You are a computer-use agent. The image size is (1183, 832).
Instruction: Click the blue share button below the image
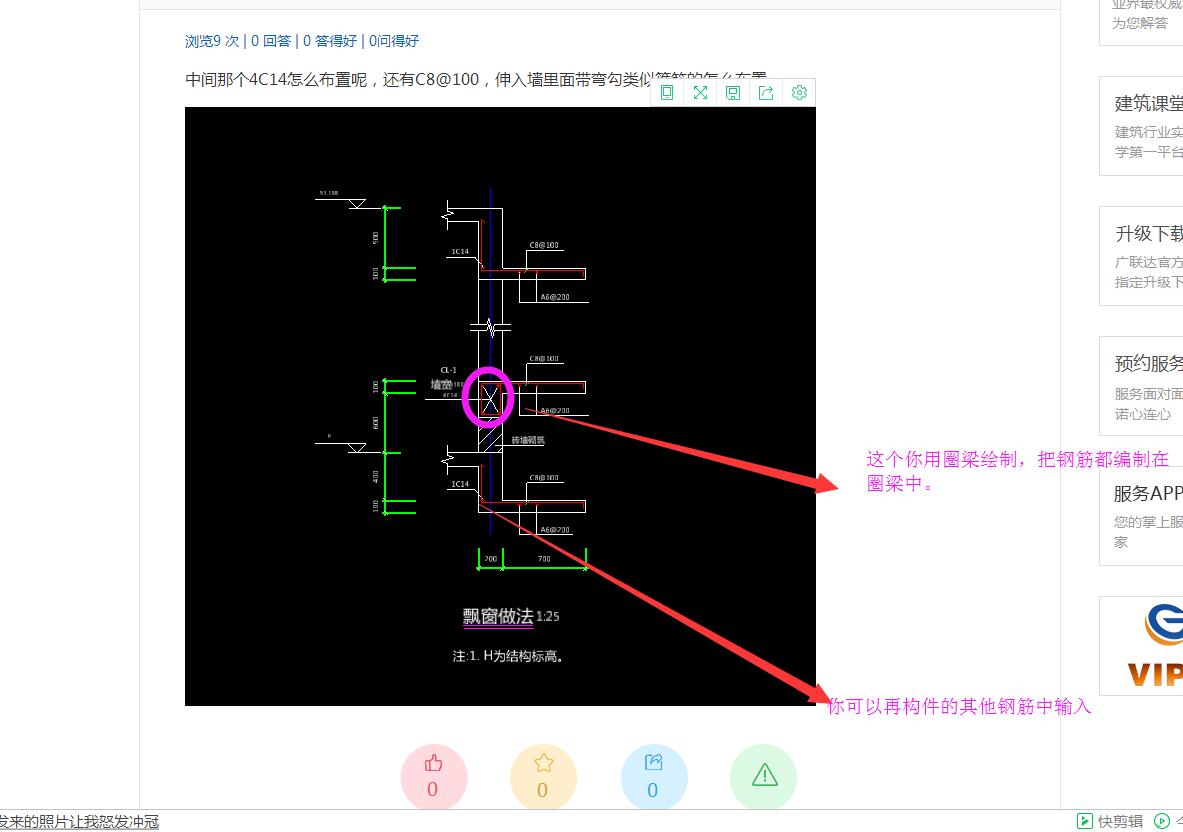coord(653,776)
